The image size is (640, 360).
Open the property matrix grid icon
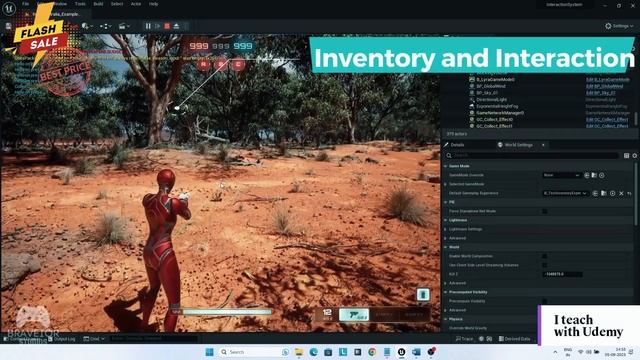(x=627, y=156)
